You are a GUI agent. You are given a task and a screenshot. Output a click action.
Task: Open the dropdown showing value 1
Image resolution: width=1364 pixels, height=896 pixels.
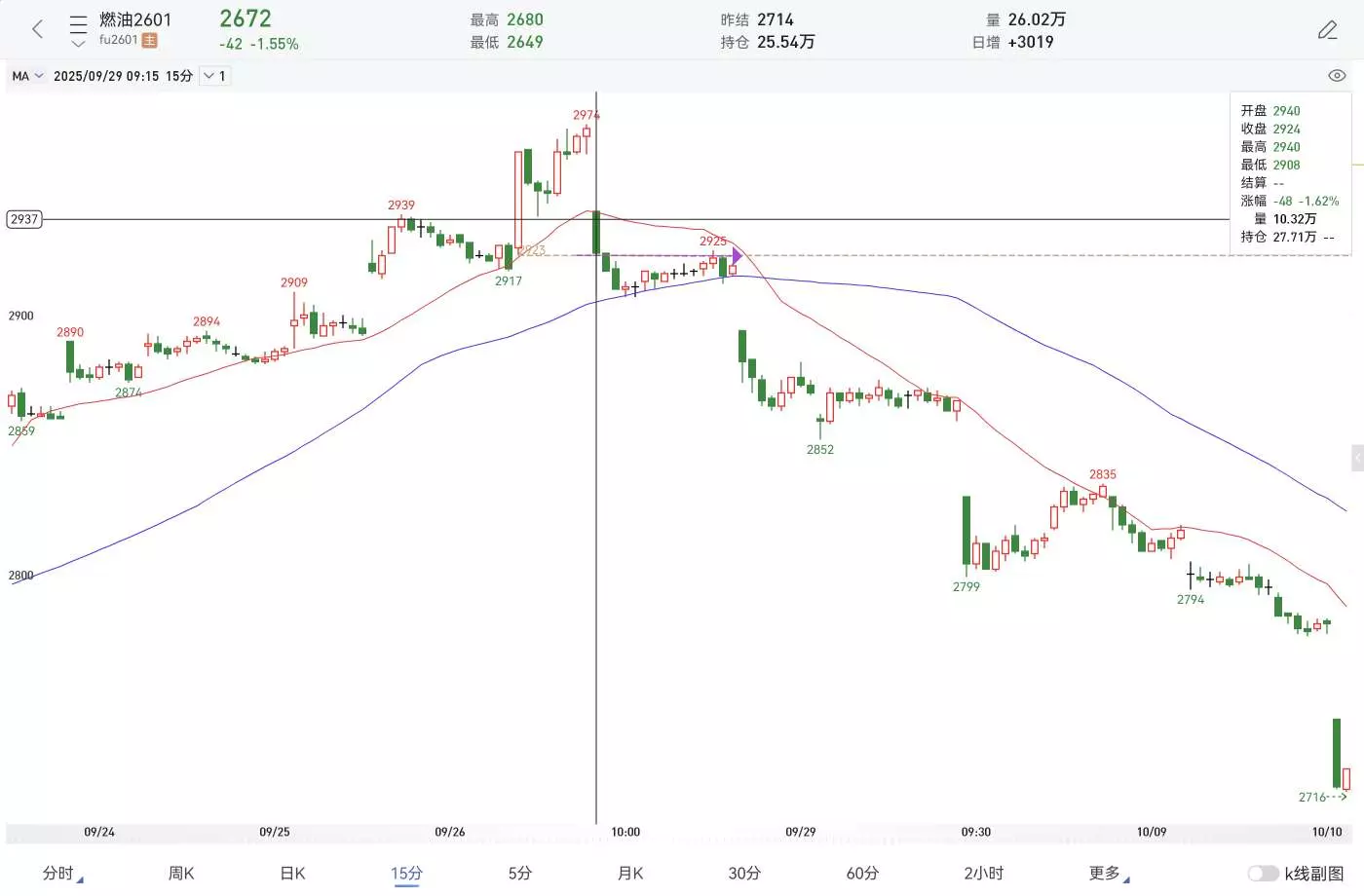pyautogui.click(x=214, y=76)
